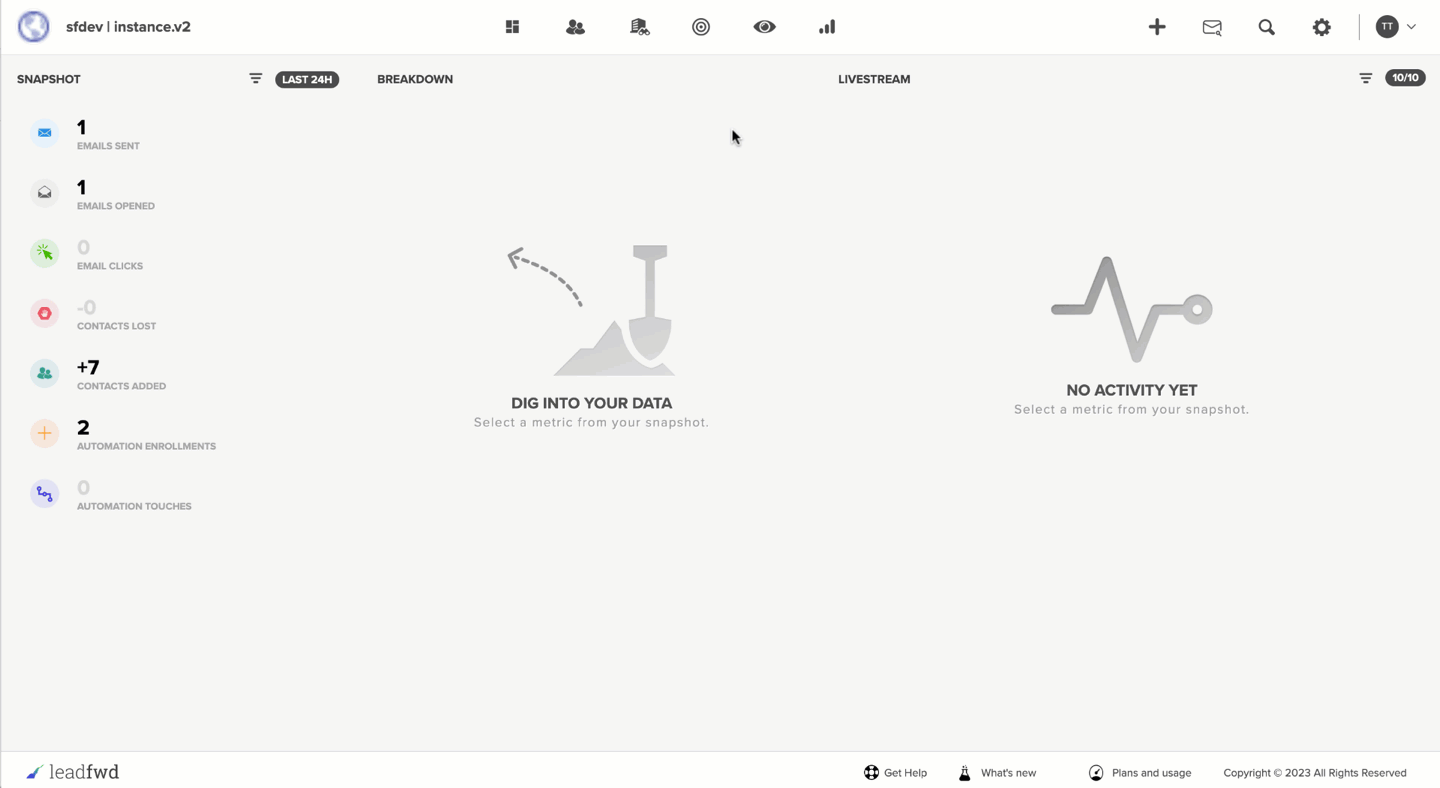Select the Emails Sent envelope metric icon

44,132
